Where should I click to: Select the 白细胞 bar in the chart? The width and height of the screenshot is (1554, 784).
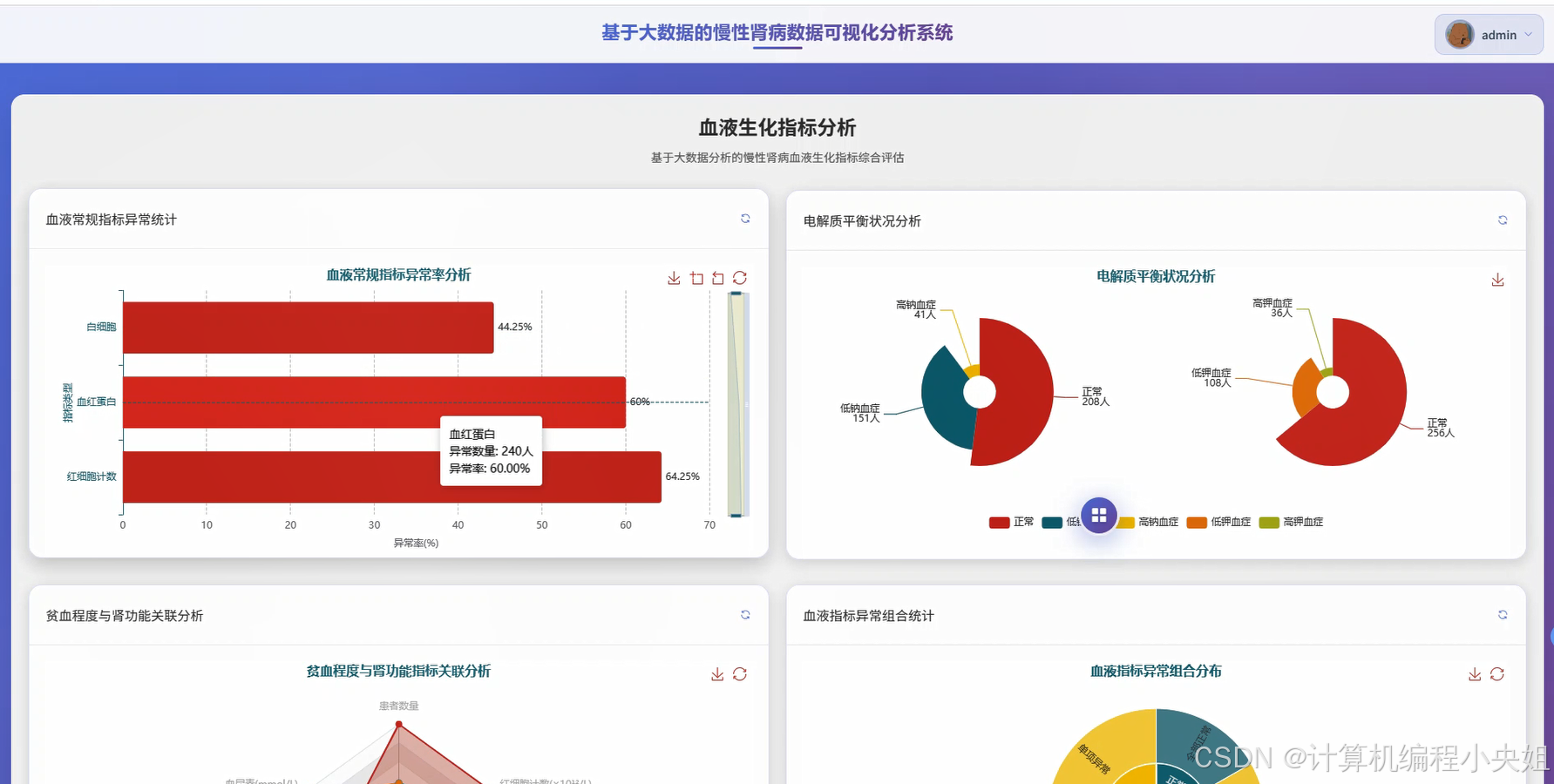pyautogui.click(x=309, y=328)
